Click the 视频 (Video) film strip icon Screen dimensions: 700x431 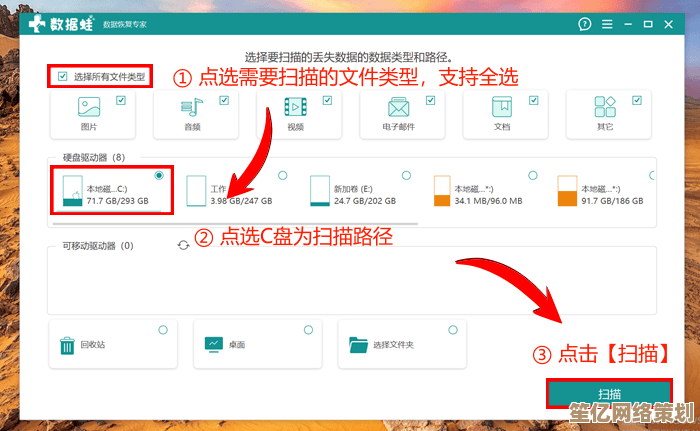pos(294,107)
